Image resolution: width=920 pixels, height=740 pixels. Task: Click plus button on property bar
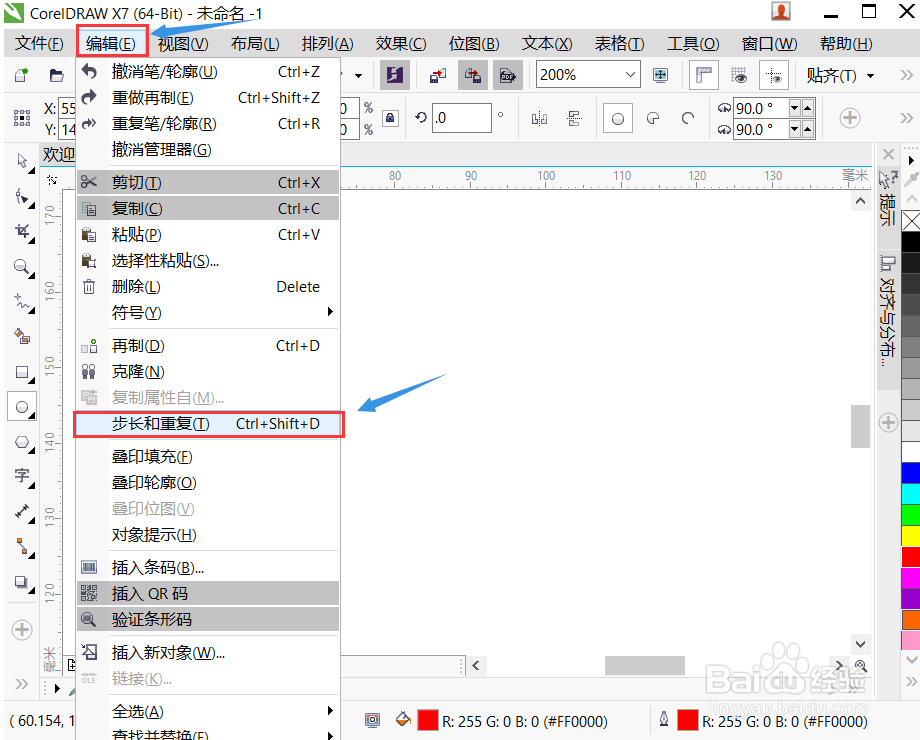point(850,118)
